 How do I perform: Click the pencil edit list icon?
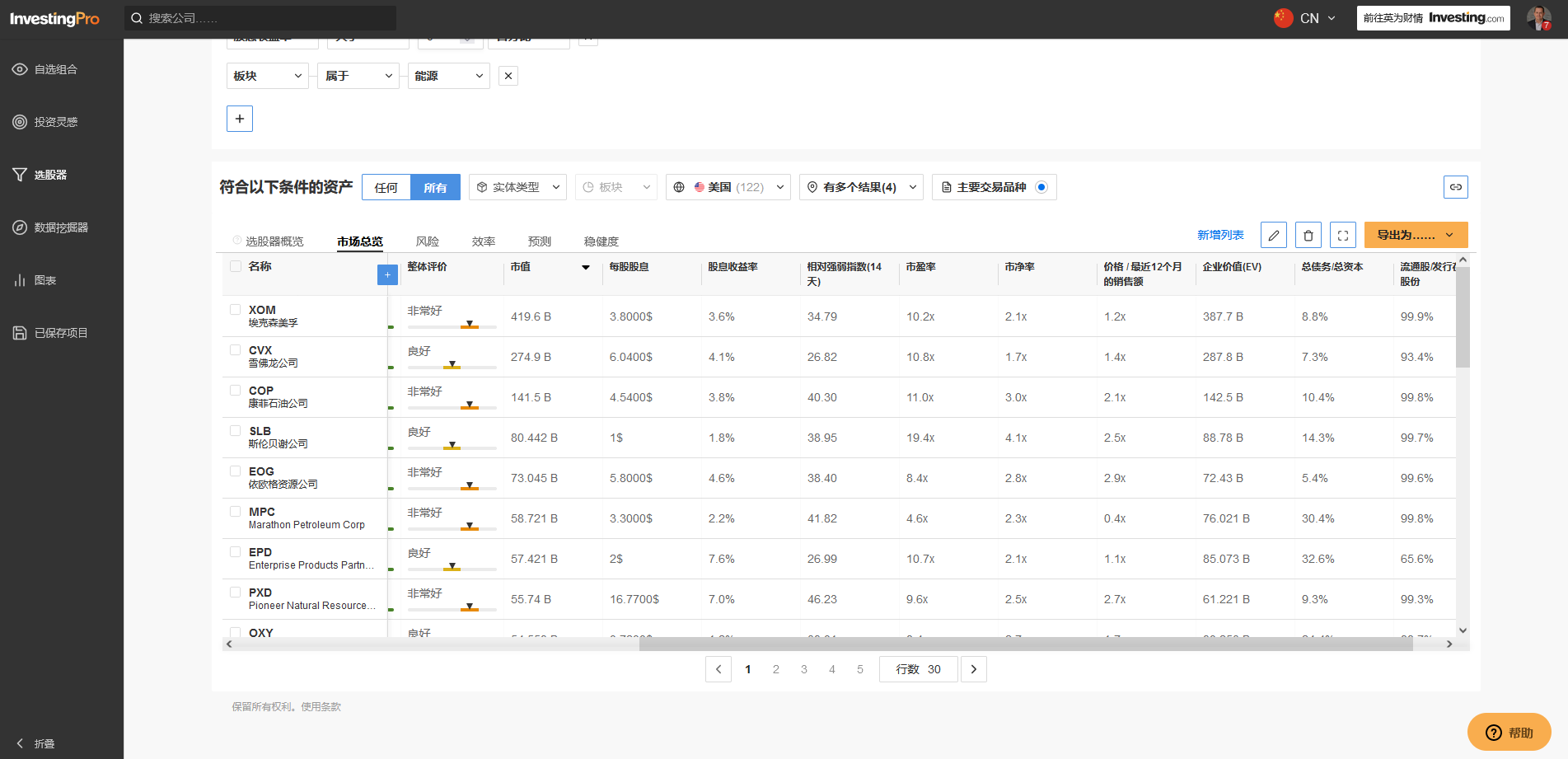(x=1274, y=235)
